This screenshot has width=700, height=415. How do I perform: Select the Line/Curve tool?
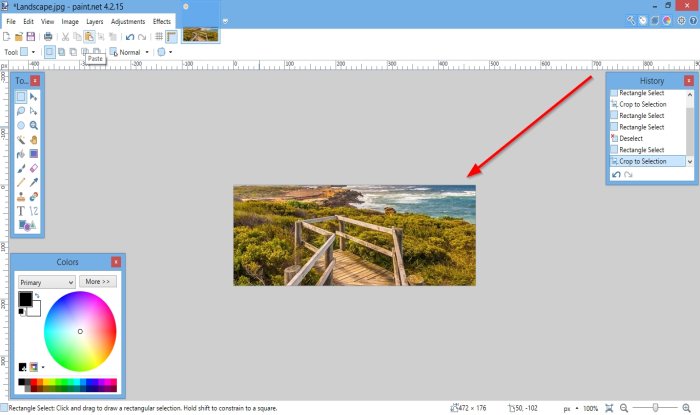(x=33, y=211)
